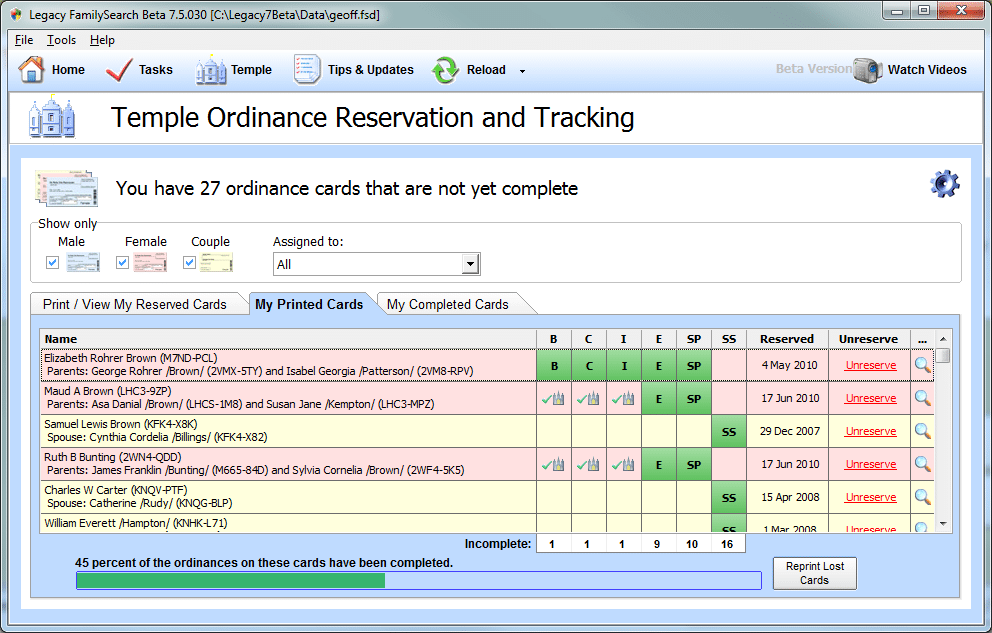The height and width of the screenshot is (633, 992).
Task: Click the 29 Dec 2007 reserved date
Action: [x=790, y=431]
